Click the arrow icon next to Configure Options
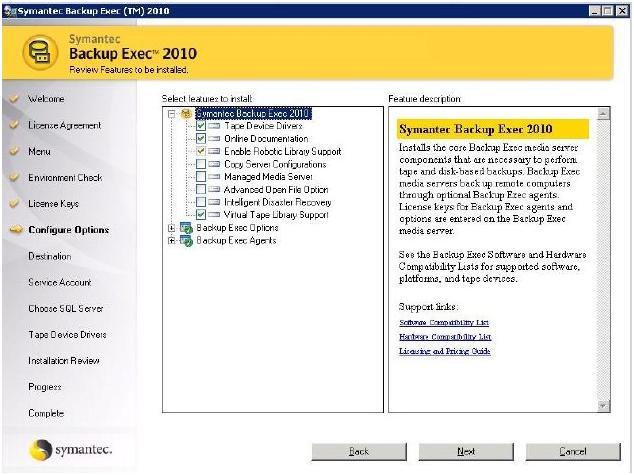Viewport: 634px width, 475px height. click(16, 230)
